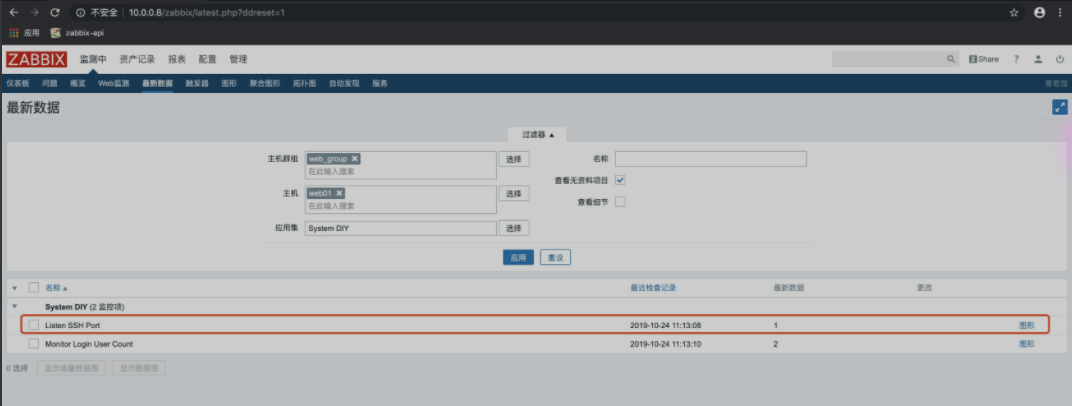Remove the web01 host tag with its X
Screen dimensions: 1072x406
(x=339, y=193)
